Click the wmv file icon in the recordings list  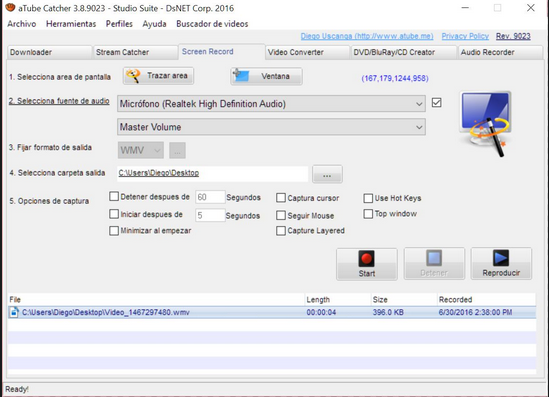coord(14,312)
